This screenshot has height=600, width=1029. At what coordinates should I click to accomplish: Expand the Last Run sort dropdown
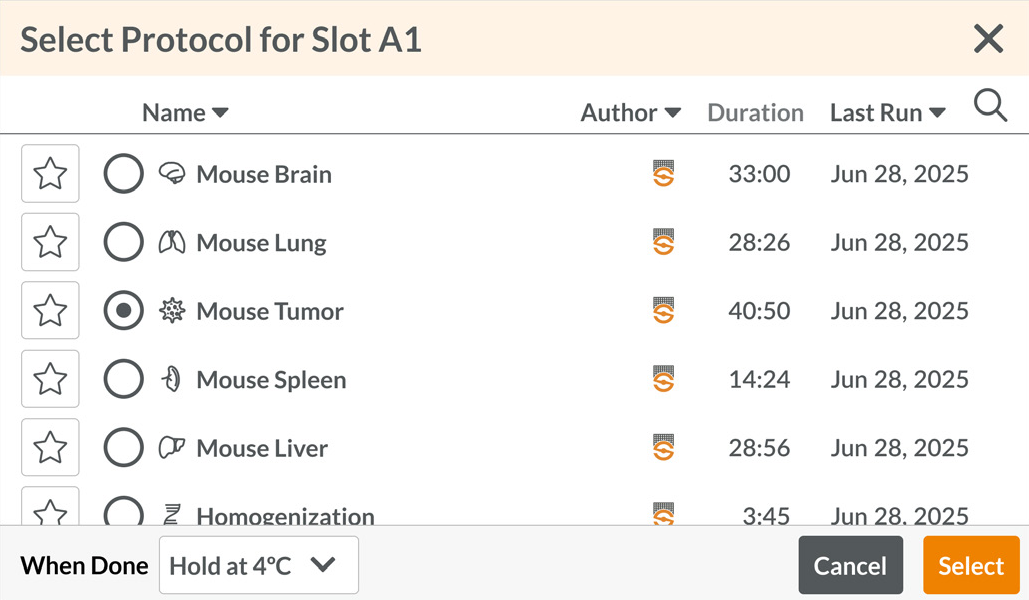pos(937,113)
